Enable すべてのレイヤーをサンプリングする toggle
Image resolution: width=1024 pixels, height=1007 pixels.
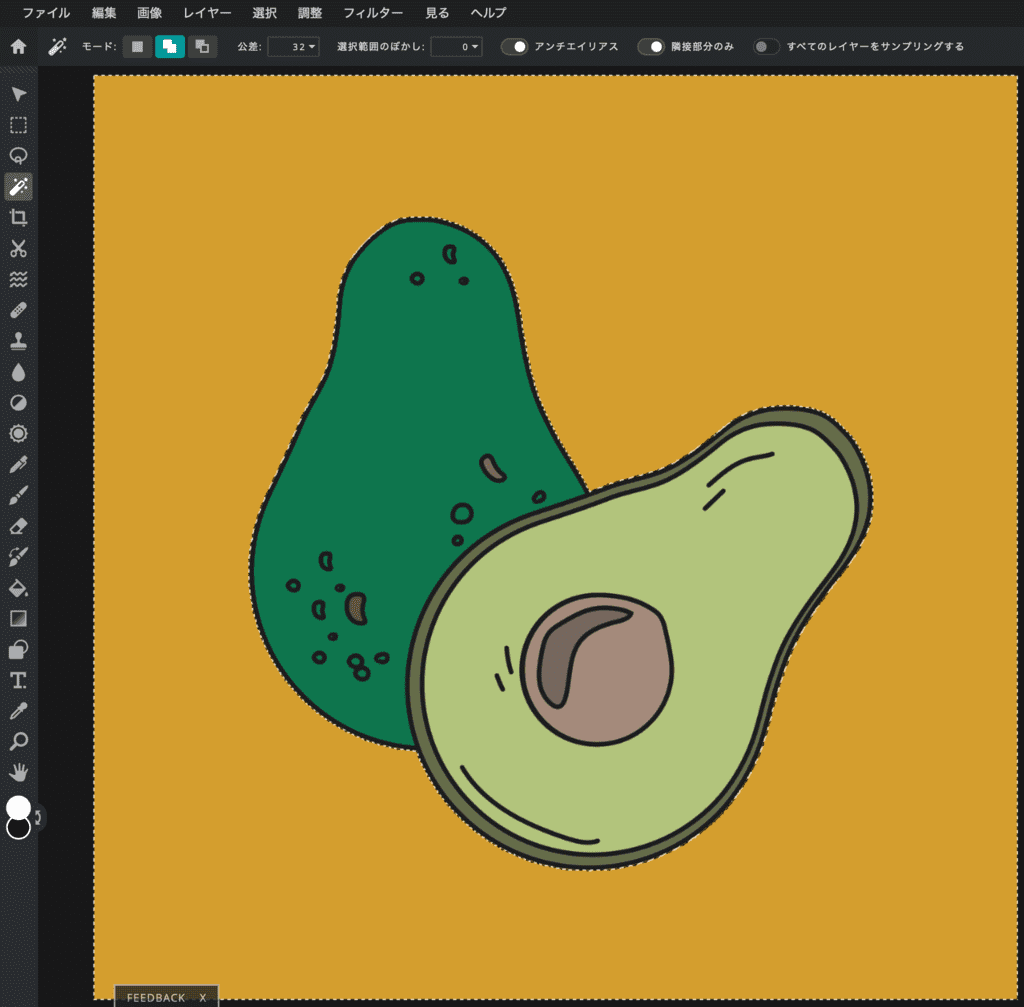tap(767, 47)
